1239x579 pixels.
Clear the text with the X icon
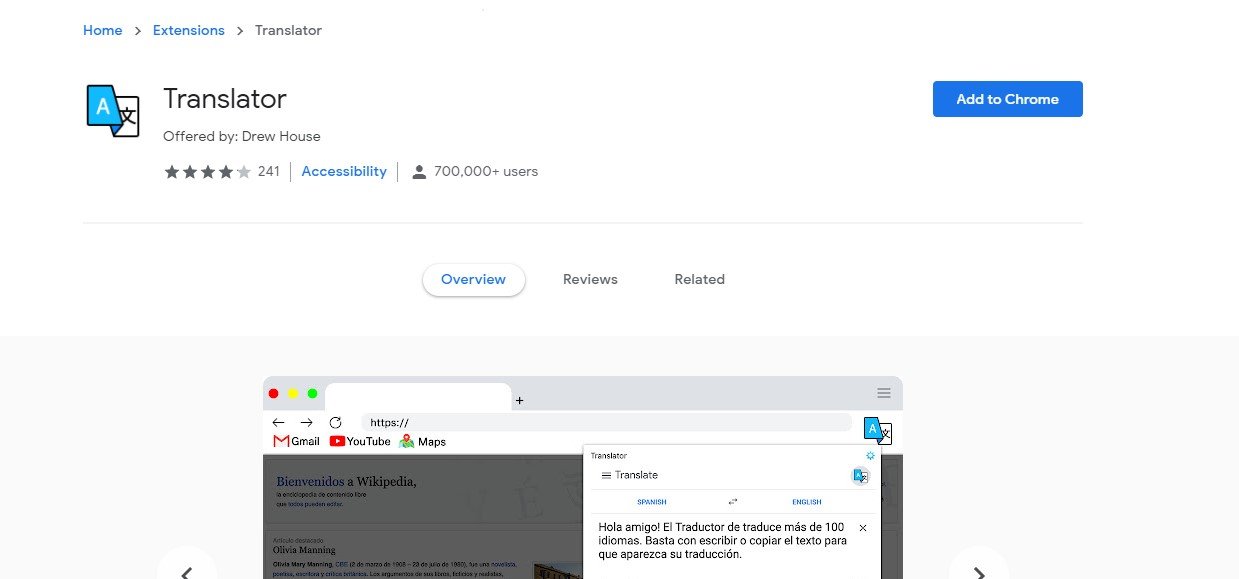point(863,527)
